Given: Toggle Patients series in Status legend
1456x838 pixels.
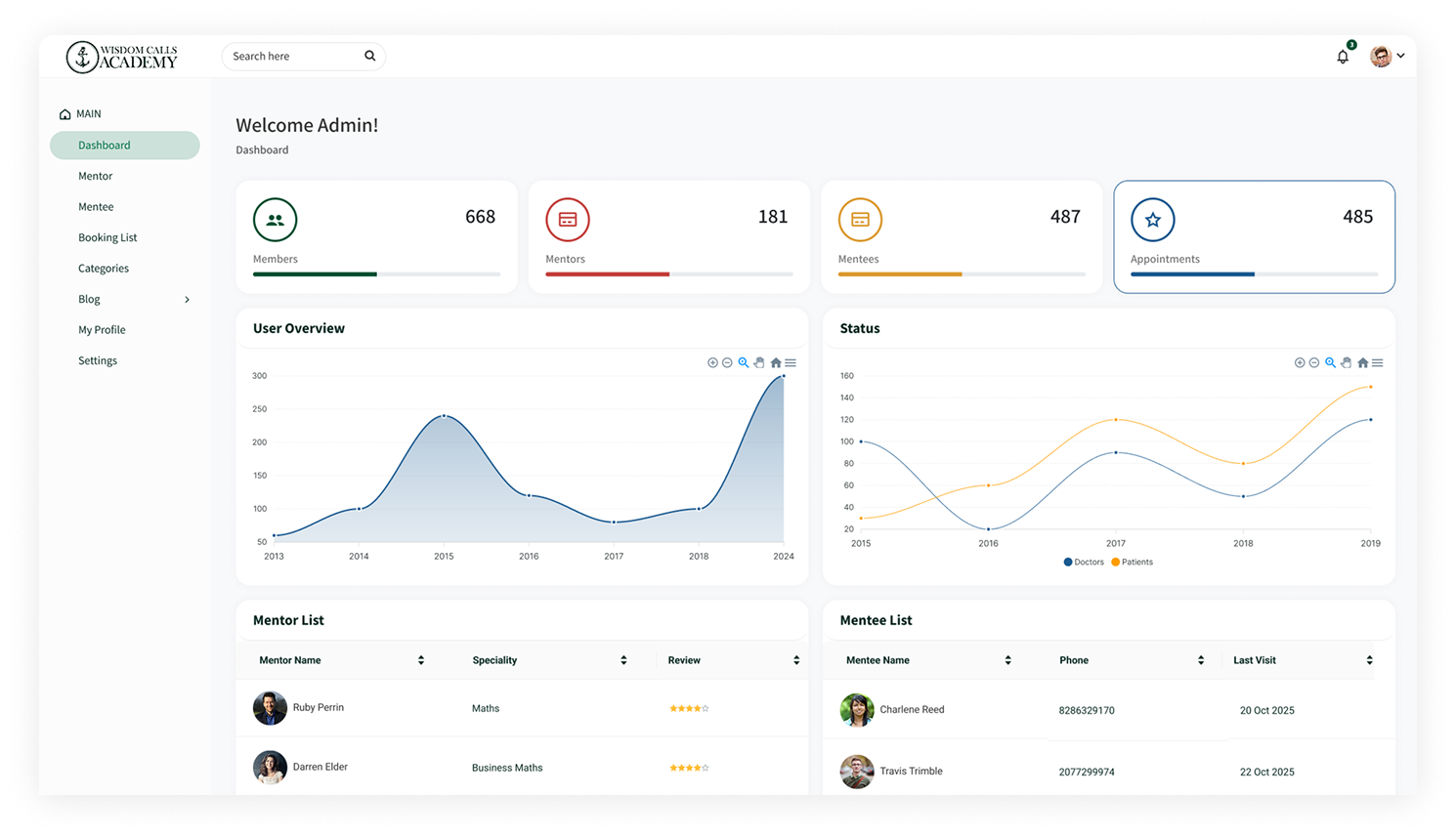Looking at the screenshot, I should pos(1133,562).
